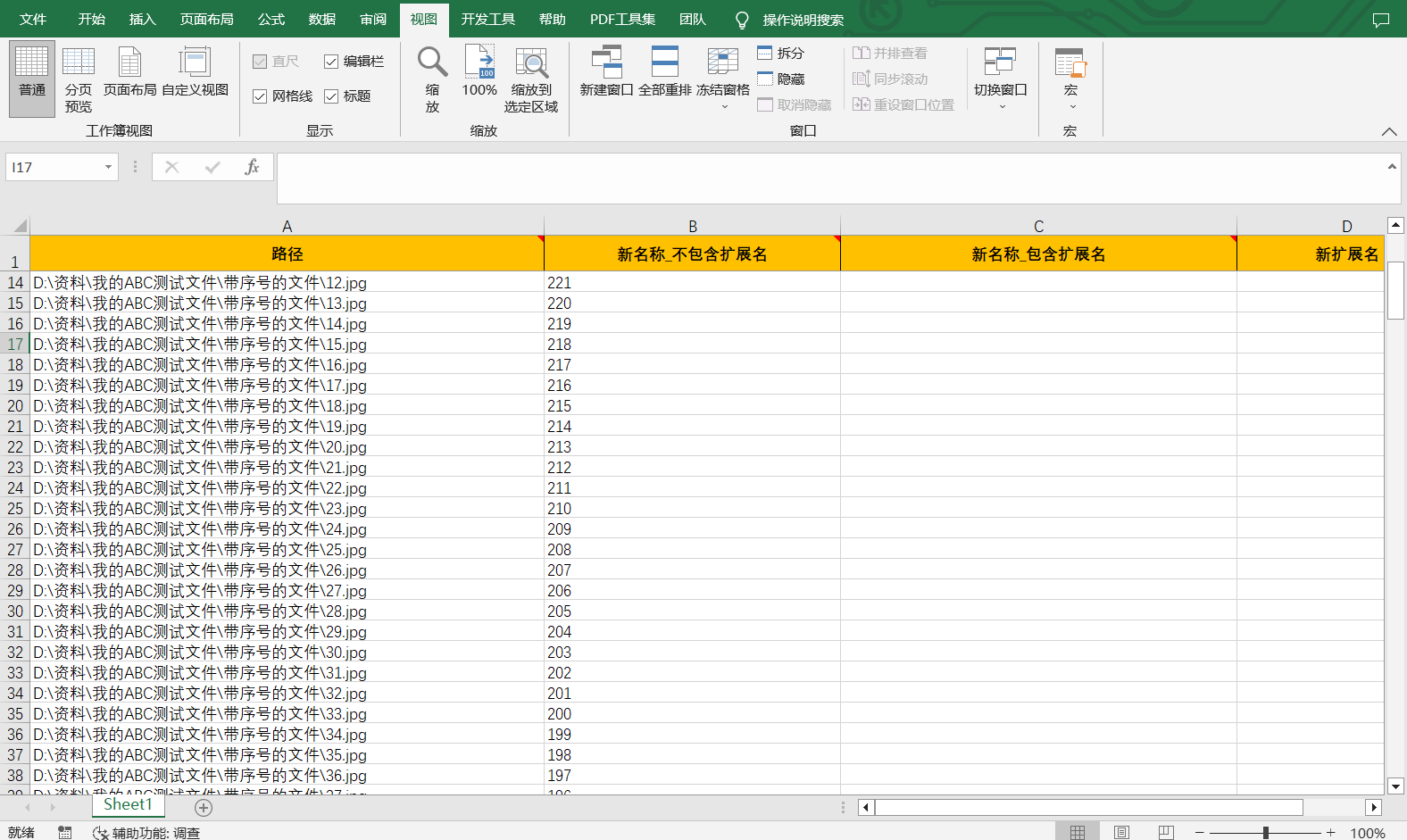Viewport: 1407px width, 840px height.
Task: Open the Data ribbon tab
Action: [321, 19]
